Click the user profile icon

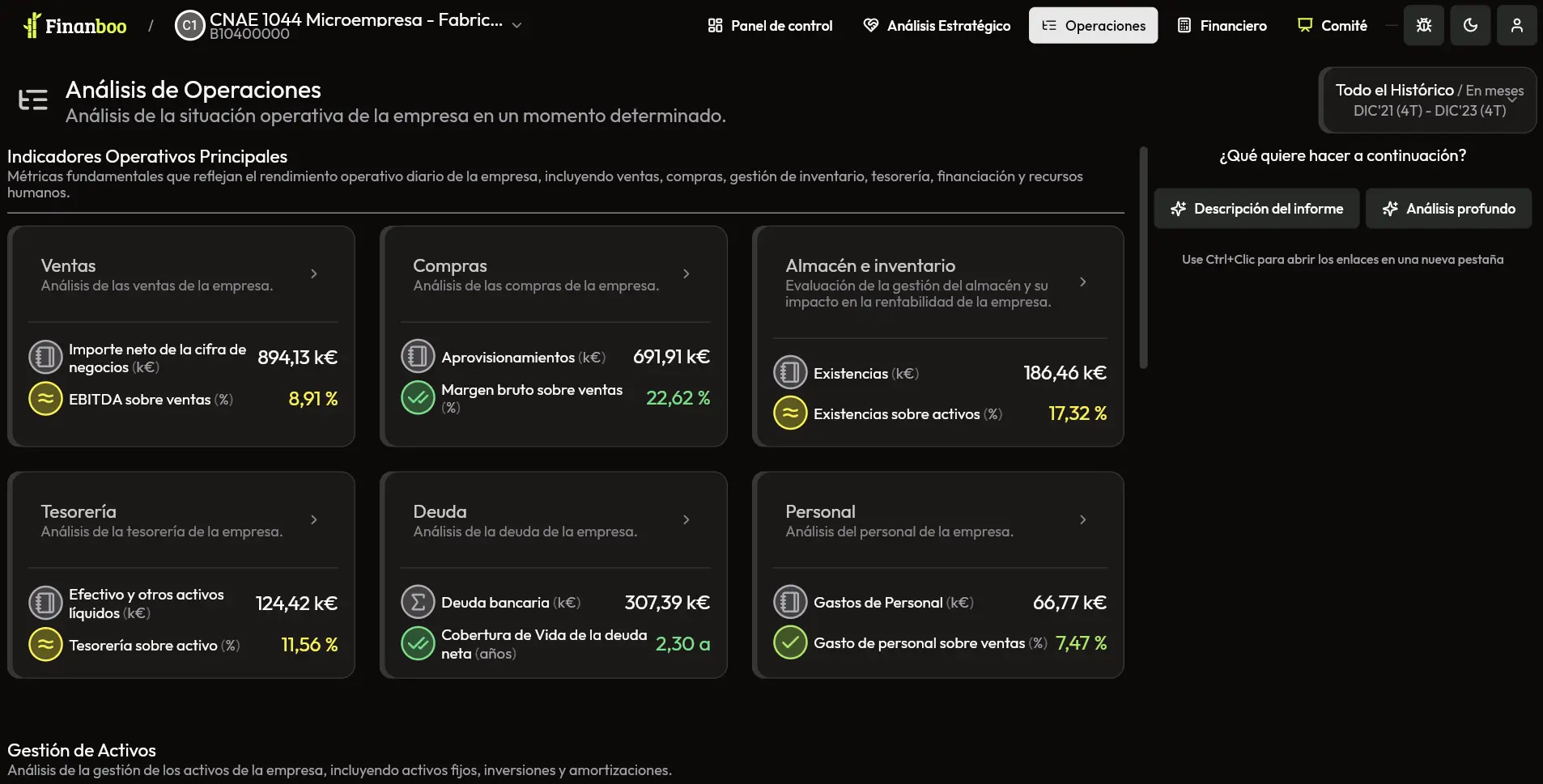tap(1516, 26)
